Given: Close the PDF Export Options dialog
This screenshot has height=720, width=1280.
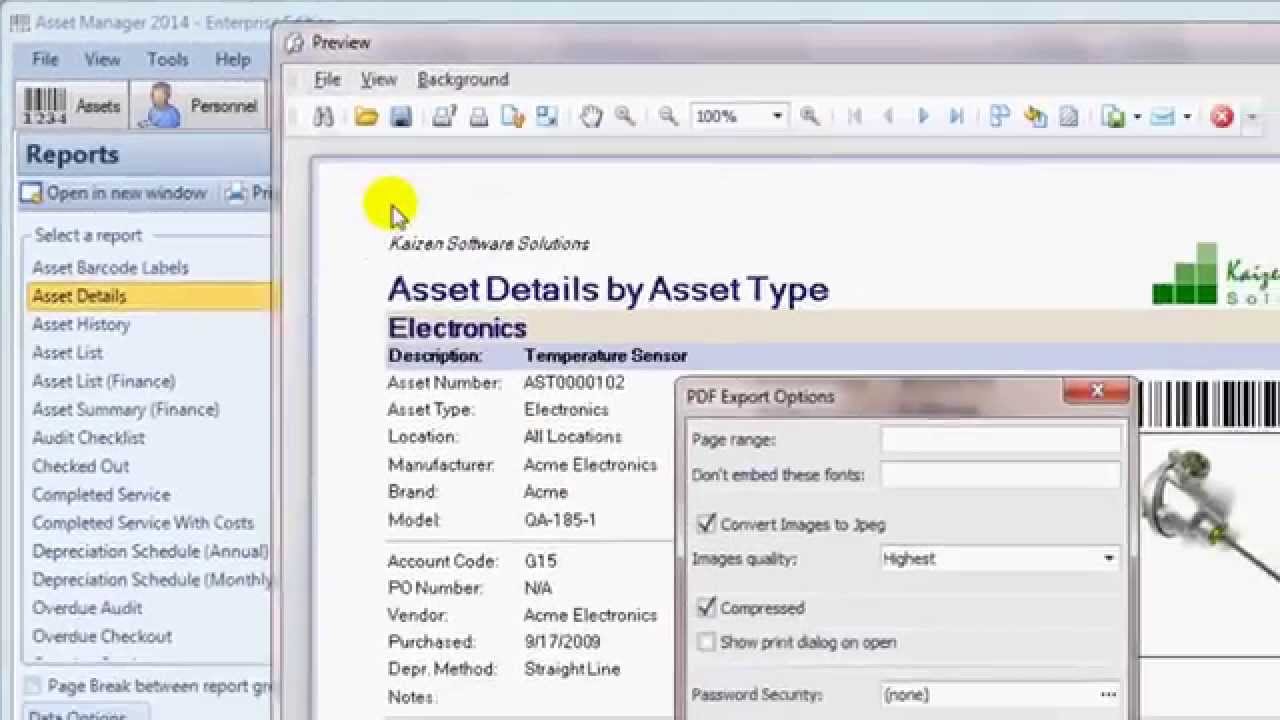Looking at the screenshot, I should (x=1097, y=391).
